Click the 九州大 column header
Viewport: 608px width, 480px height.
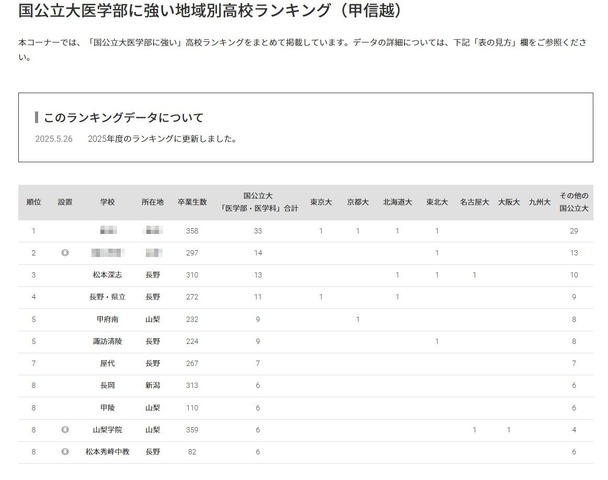[x=540, y=202]
